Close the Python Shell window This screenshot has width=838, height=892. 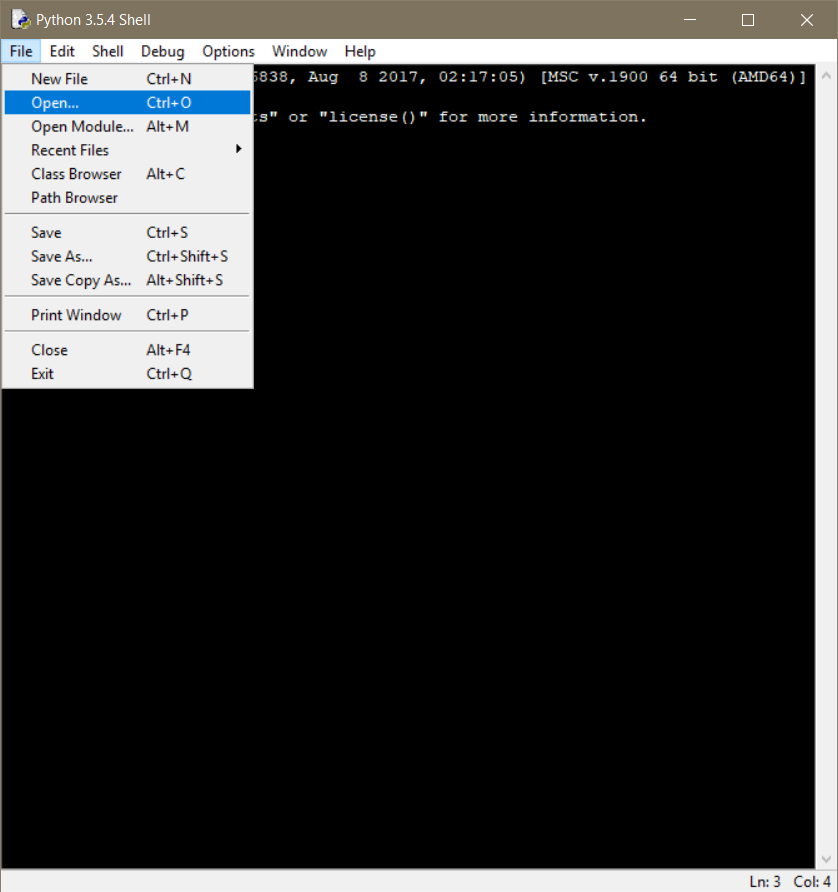[807, 20]
